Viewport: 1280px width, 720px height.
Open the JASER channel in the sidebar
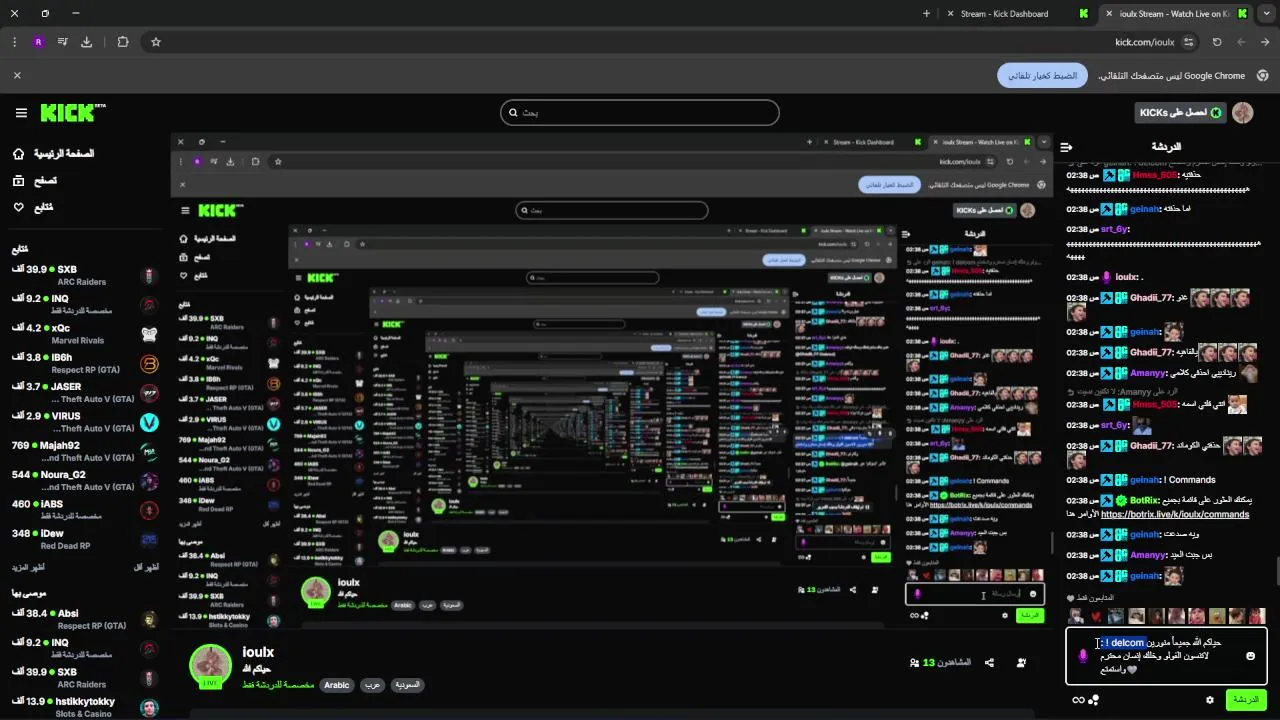[x=85, y=392]
